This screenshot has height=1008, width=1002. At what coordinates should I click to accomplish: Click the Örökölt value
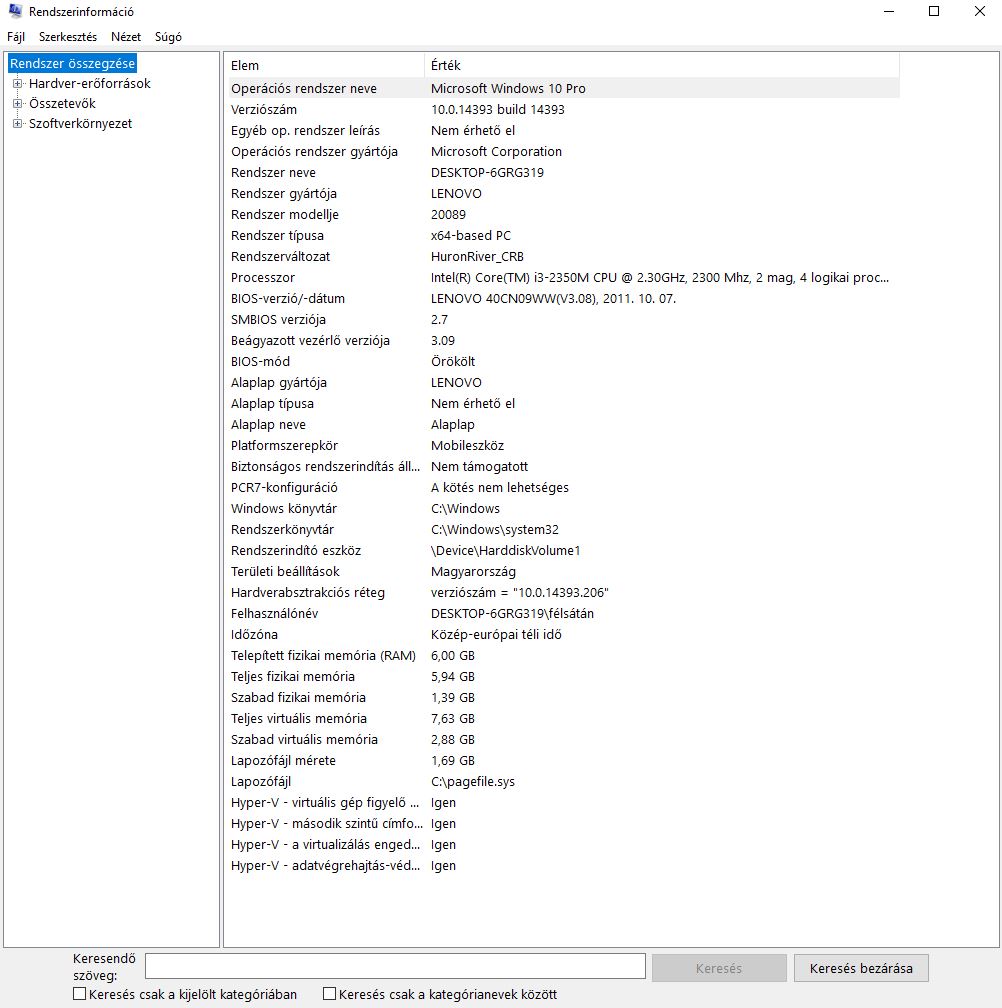click(x=453, y=361)
